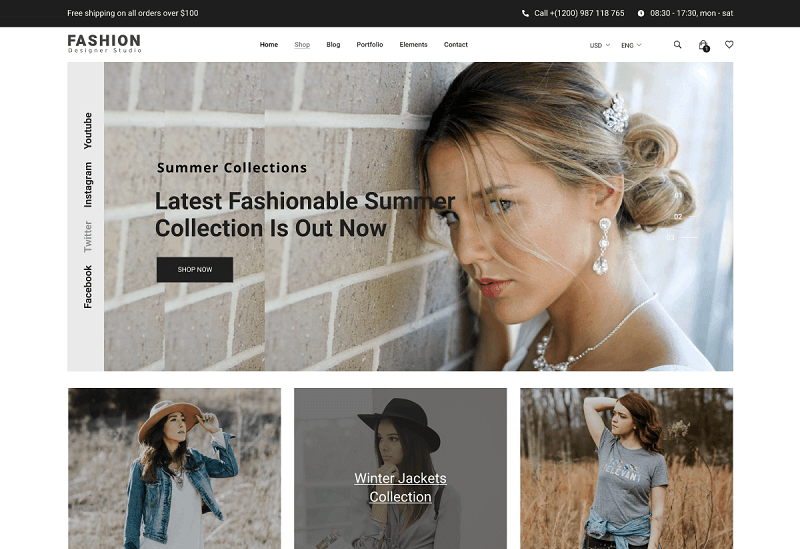This screenshot has width=800, height=549.
Task: Expand the USD currency dropdown
Action: click(599, 45)
